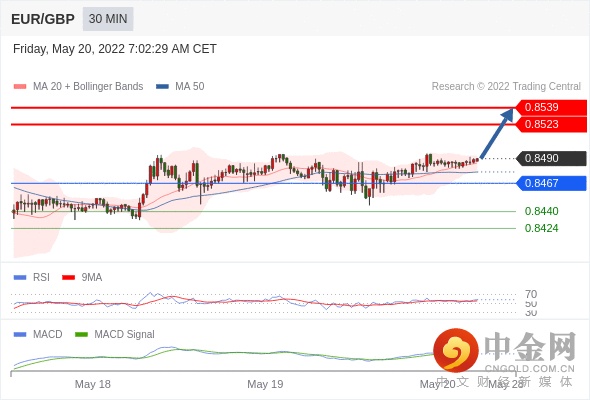Image resolution: width=590 pixels, height=400 pixels.
Task: Click the 30 MIN timeframe button
Action: point(108,19)
